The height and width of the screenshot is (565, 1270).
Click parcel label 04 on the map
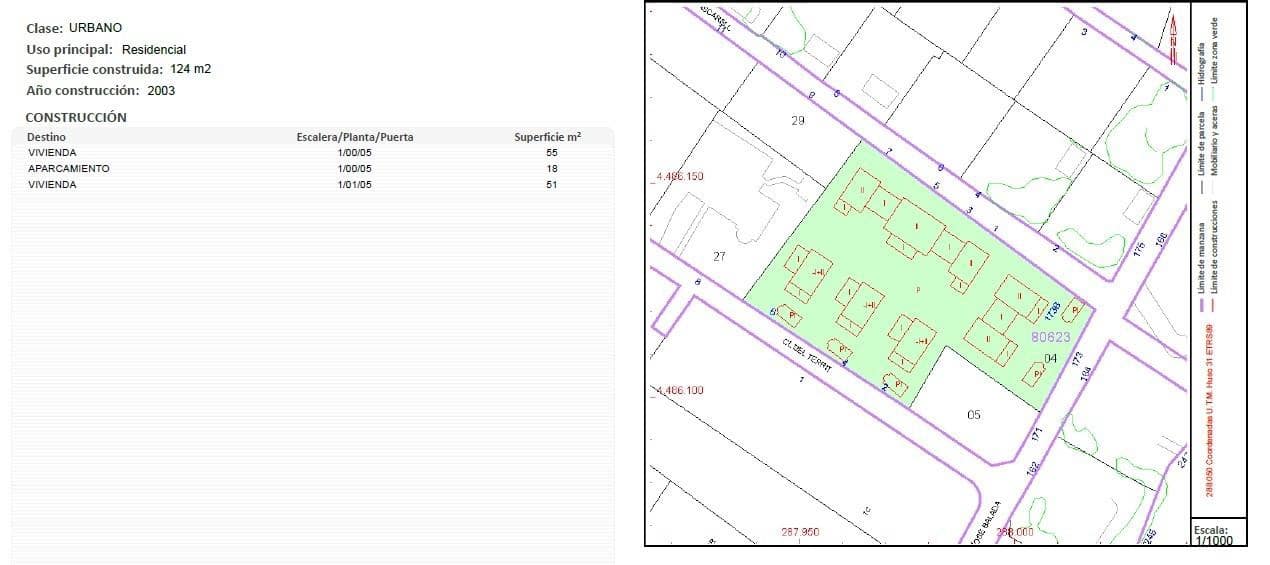pos(1050,358)
